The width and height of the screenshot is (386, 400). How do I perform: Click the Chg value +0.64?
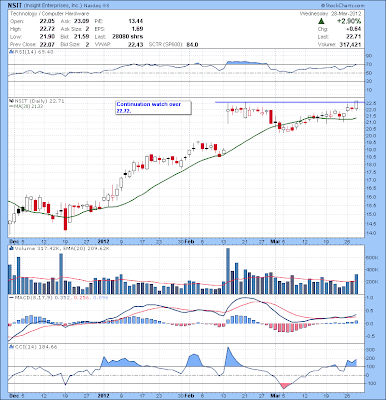pos(354,29)
